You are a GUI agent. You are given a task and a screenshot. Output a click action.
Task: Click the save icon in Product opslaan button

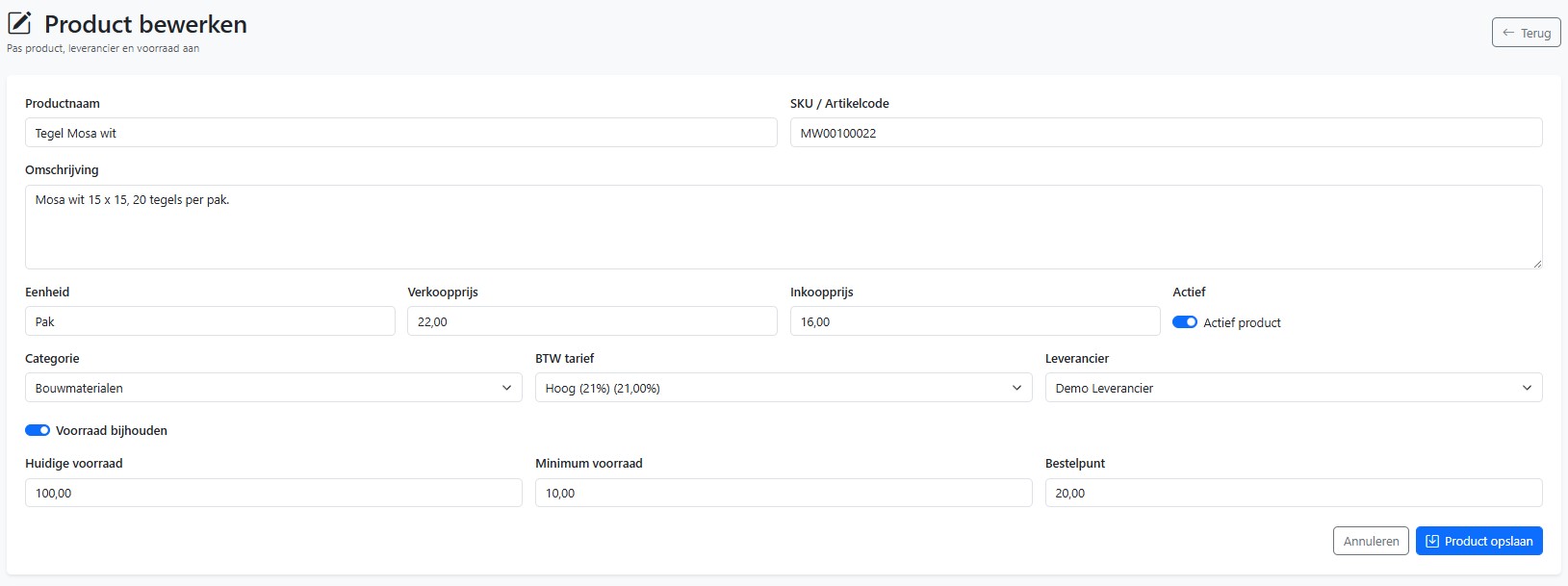point(1432,541)
